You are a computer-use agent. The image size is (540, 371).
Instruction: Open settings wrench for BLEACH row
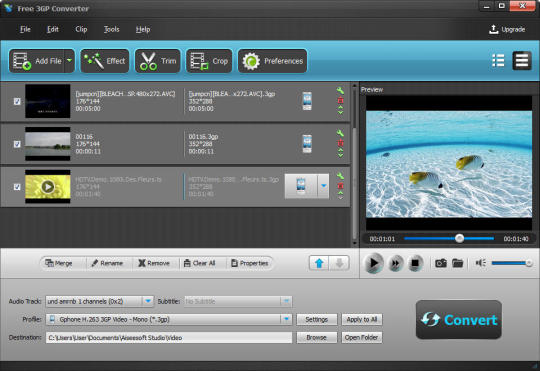[340, 91]
